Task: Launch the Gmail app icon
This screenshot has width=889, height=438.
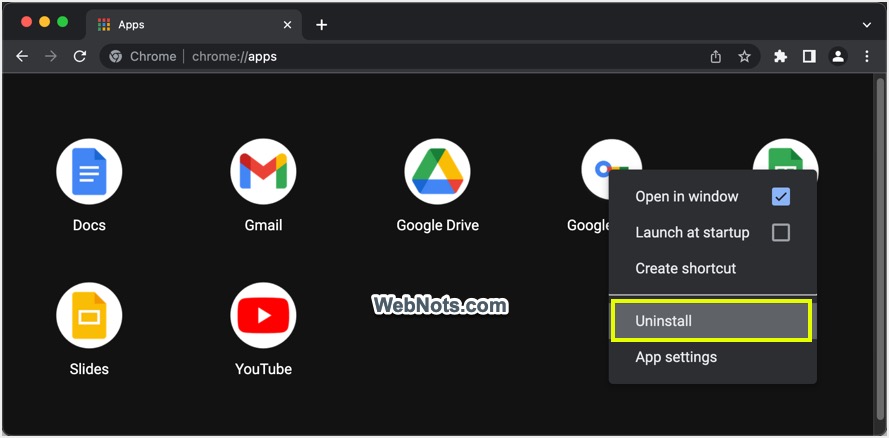Action: (x=263, y=172)
